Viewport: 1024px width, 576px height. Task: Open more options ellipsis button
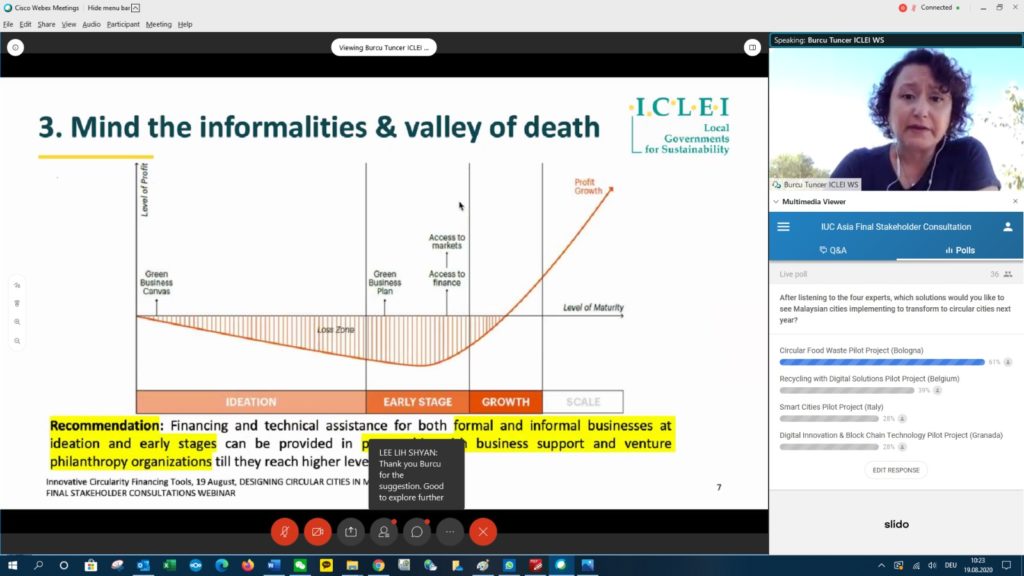coord(450,532)
